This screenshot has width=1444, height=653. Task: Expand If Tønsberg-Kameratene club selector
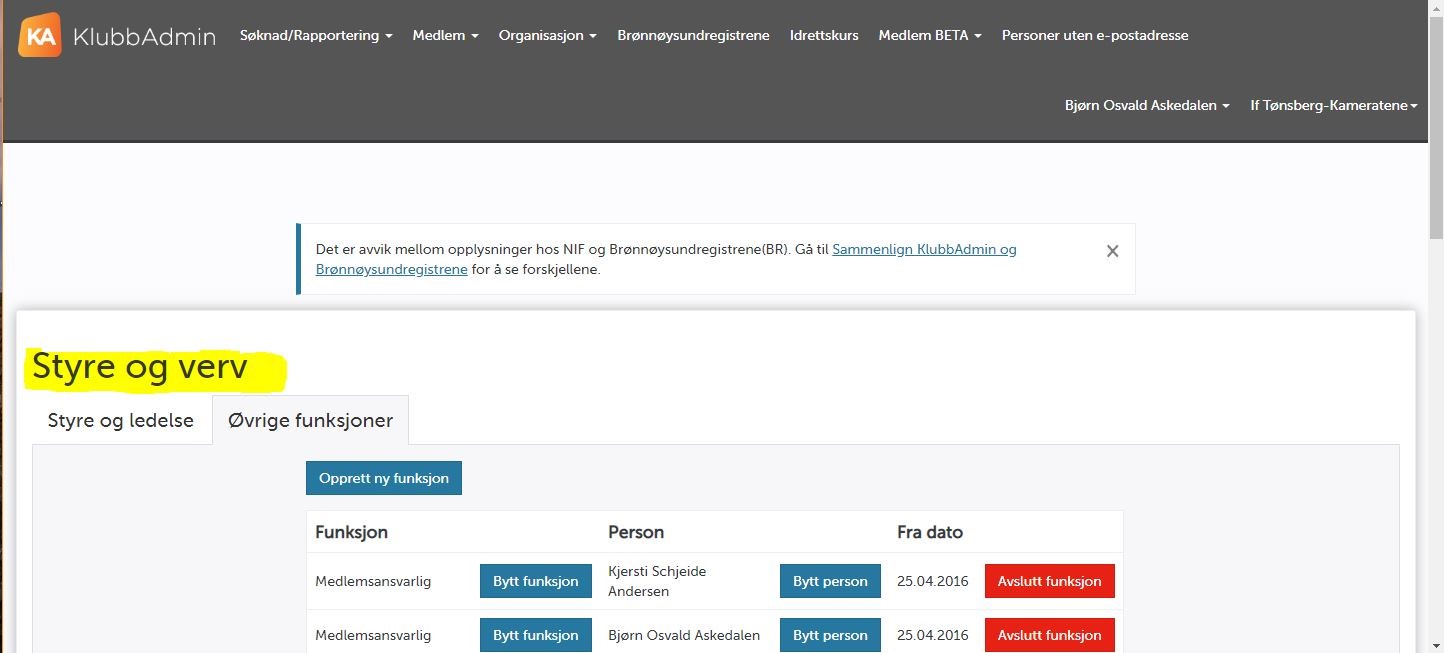click(x=1333, y=105)
